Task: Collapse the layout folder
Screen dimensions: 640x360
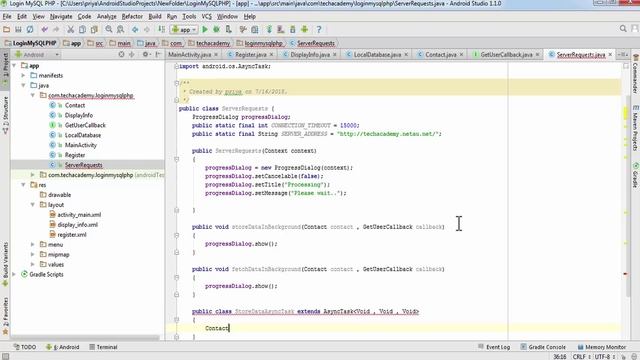Action: [x=33, y=204]
